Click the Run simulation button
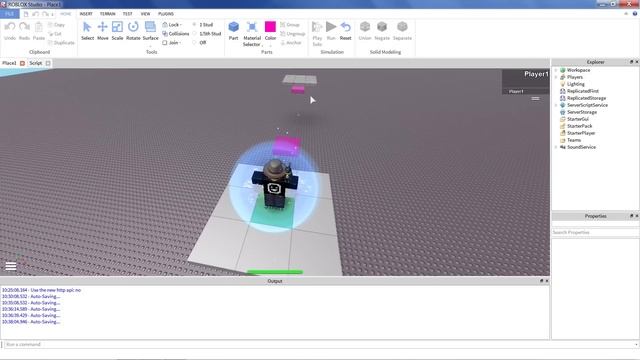Viewport: 640px width, 360px height. coord(331,31)
